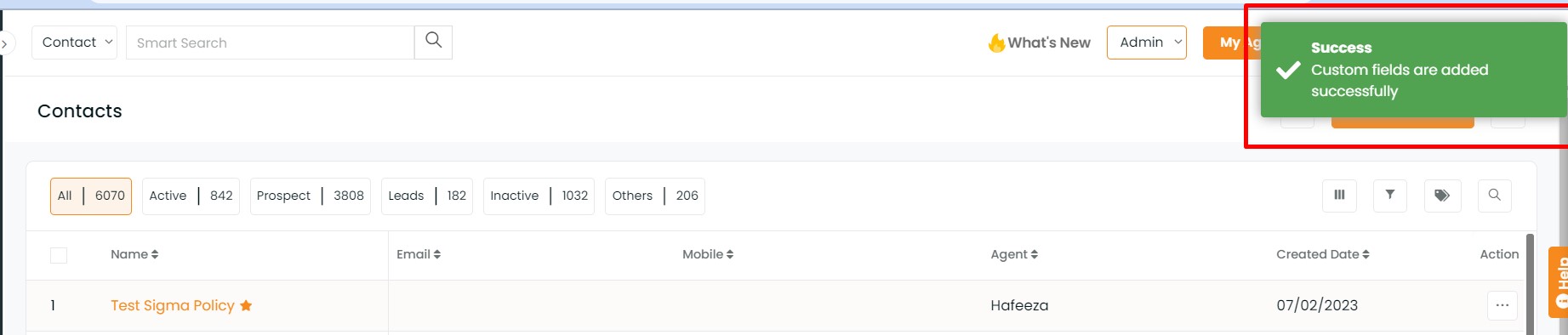Toggle the select-all checkbox in header
The width and height of the screenshot is (1568, 335).
click(x=59, y=255)
